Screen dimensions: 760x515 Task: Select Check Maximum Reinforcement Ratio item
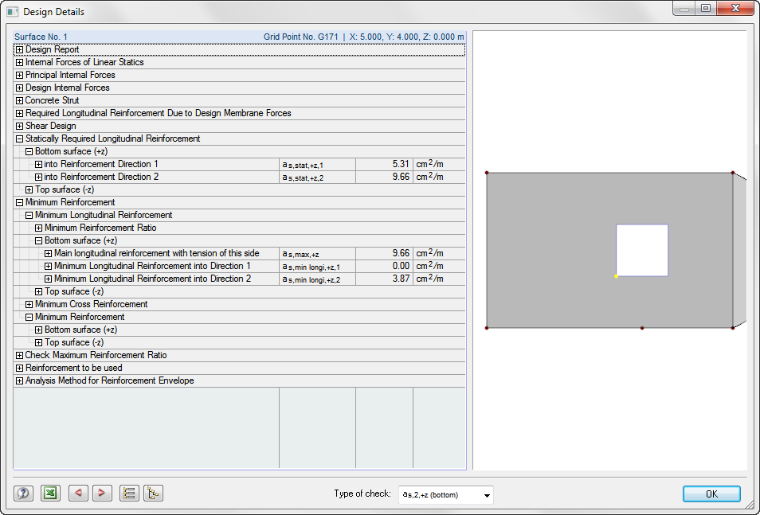click(x=96, y=355)
